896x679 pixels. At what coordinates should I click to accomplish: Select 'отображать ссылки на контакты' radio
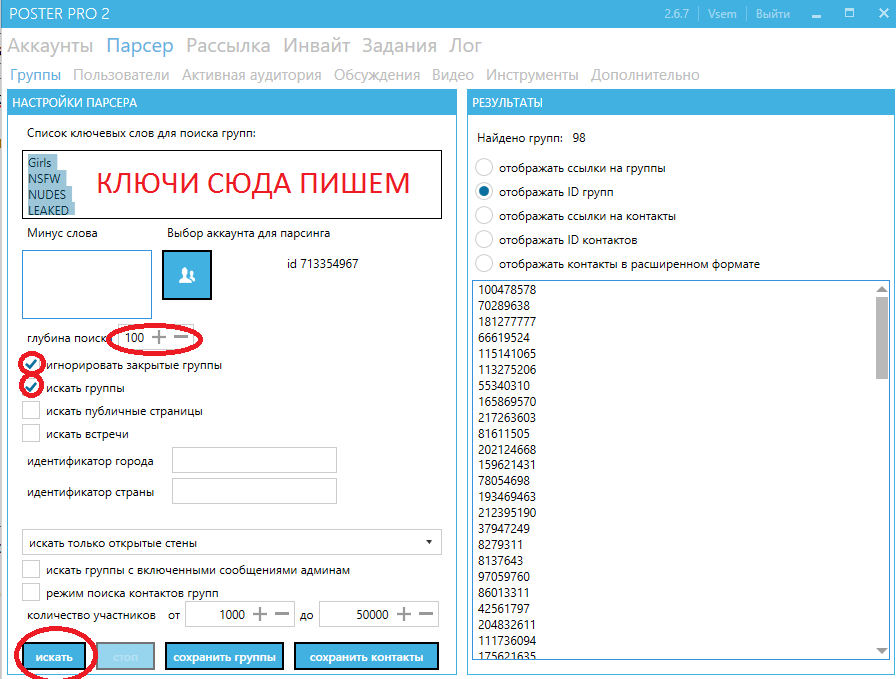click(484, 215)
